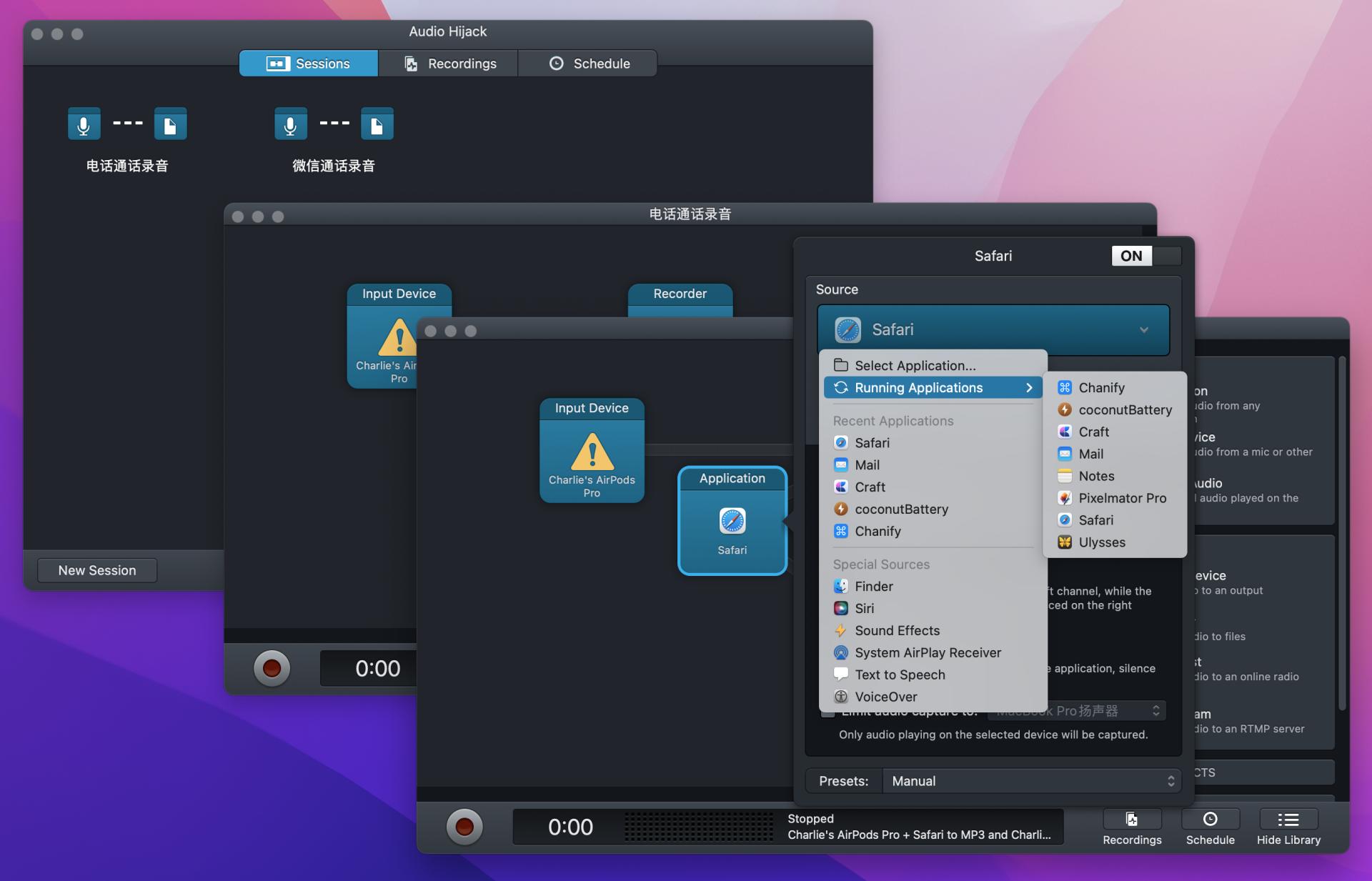The height and width of the screenshot is (881, 1372).
Task: Pick Ulysses in the running apps submenu
Action: (1101, 542)
